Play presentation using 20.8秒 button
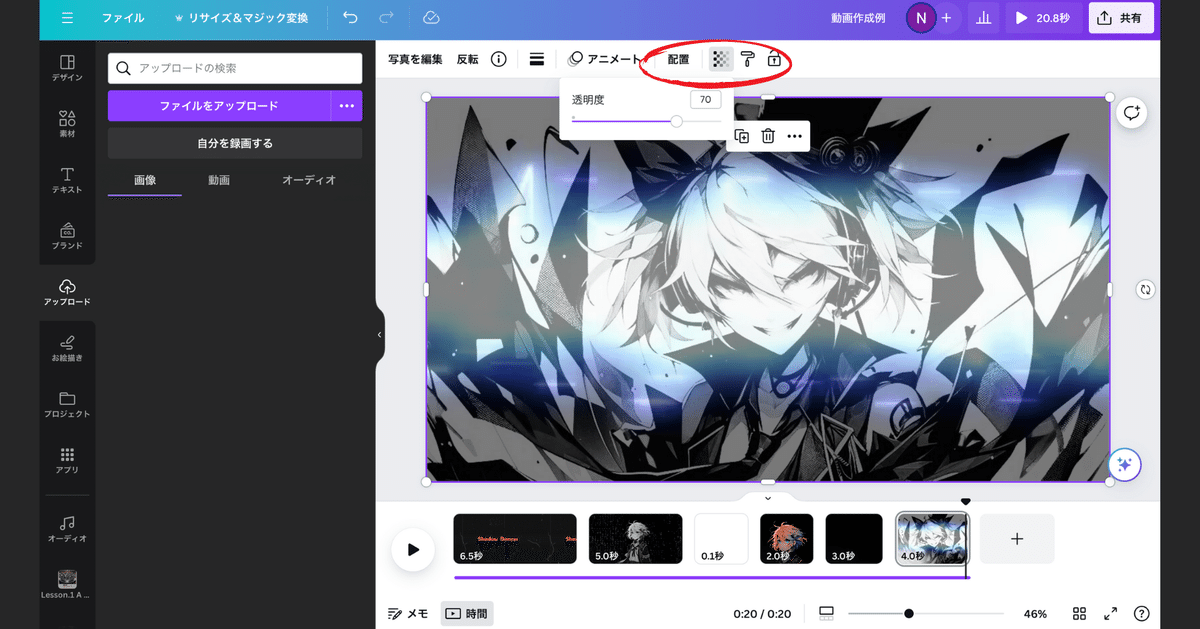Viewport: 1200px width, 629px height. pyautogui.click(x=1043, y=18)
